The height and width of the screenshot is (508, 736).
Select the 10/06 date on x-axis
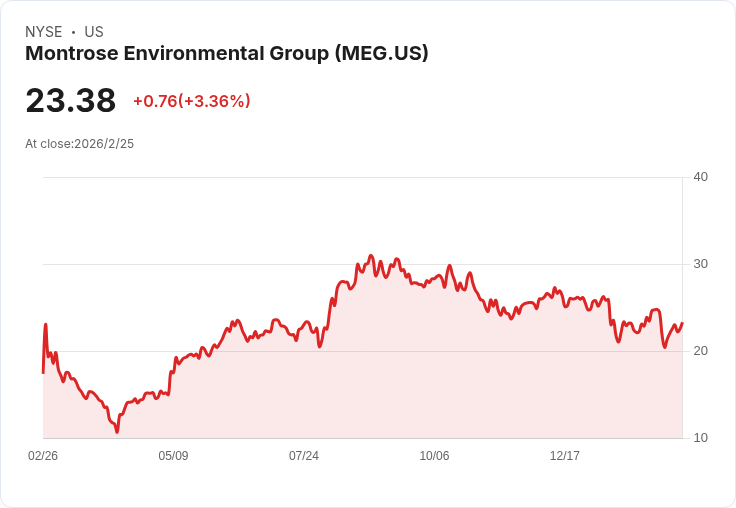(434, 456)
